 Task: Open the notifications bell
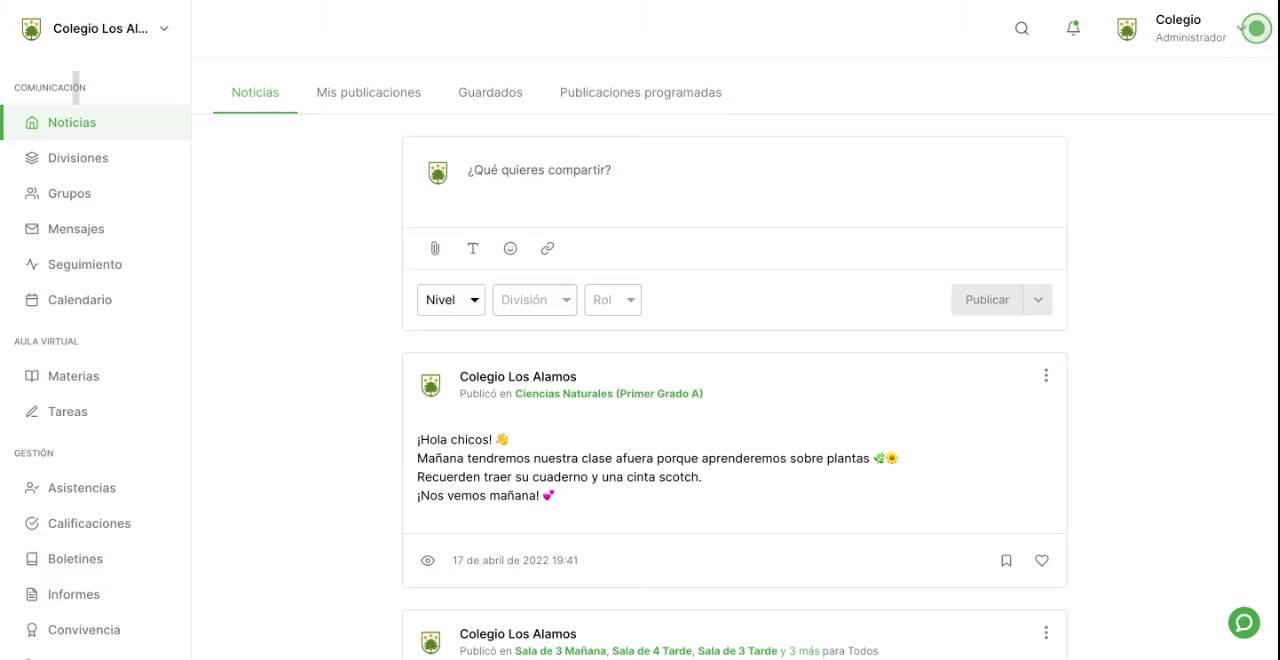point(1073,29)
